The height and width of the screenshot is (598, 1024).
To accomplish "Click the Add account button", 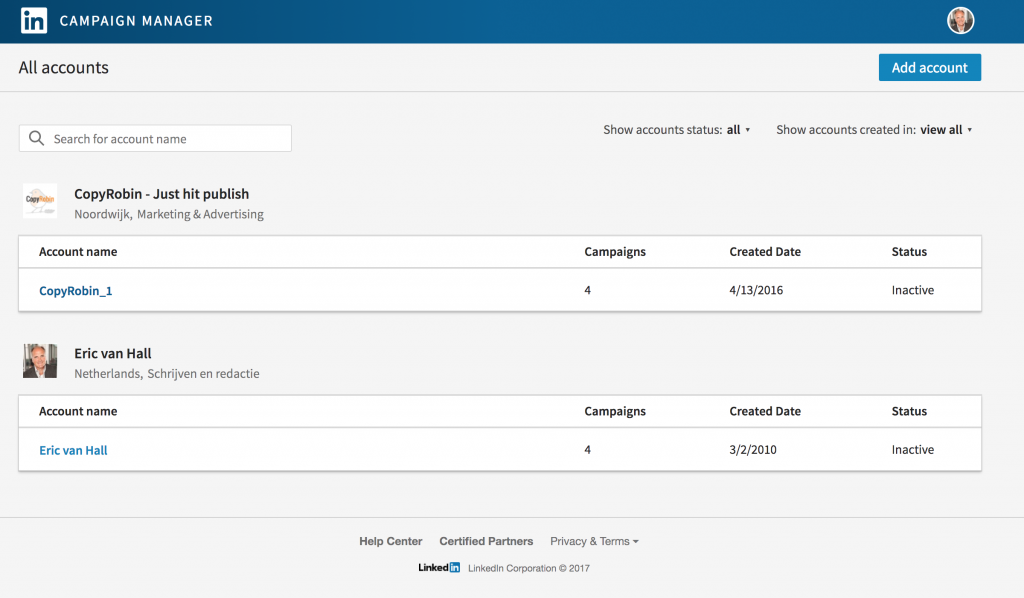I will (x=929, y=67).
